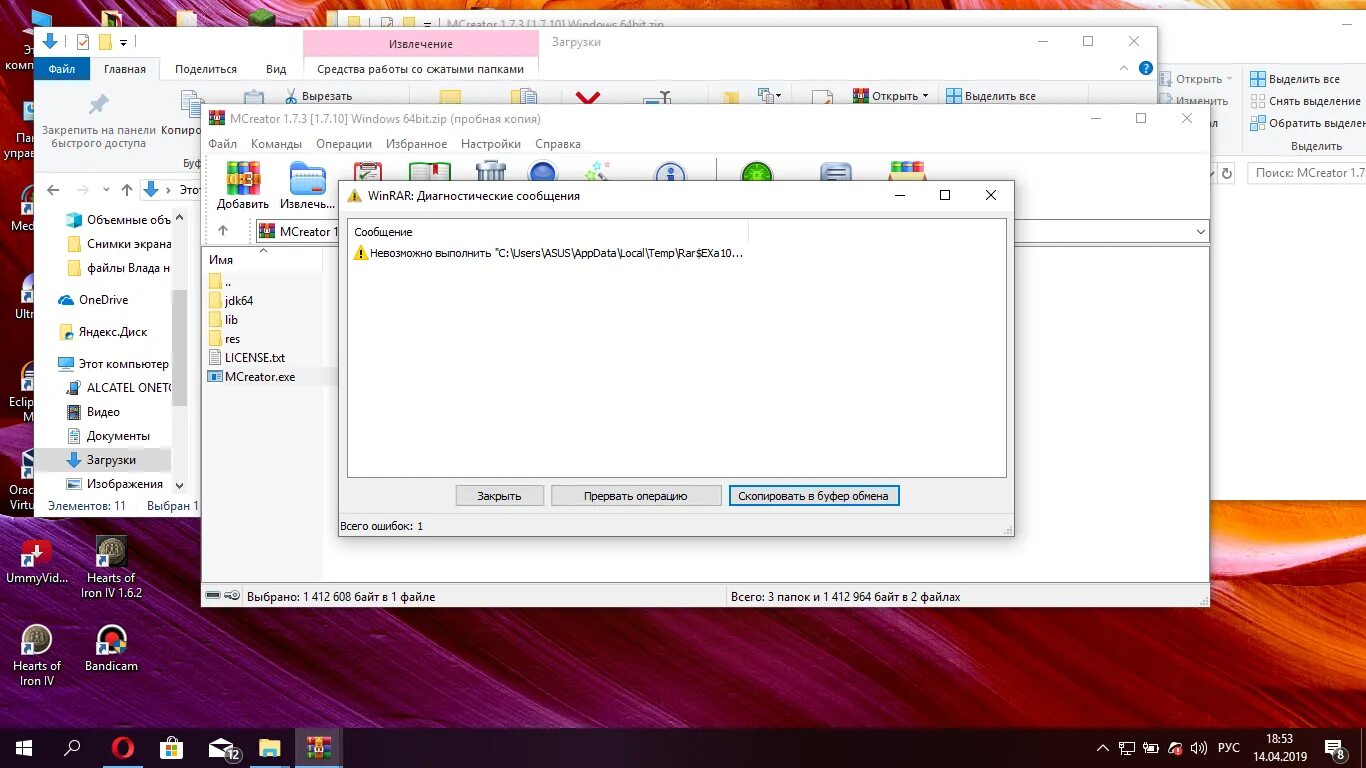1366x768 pixels.
Task: Open the WinRAR Справка menu
Action: pos(558,144)
